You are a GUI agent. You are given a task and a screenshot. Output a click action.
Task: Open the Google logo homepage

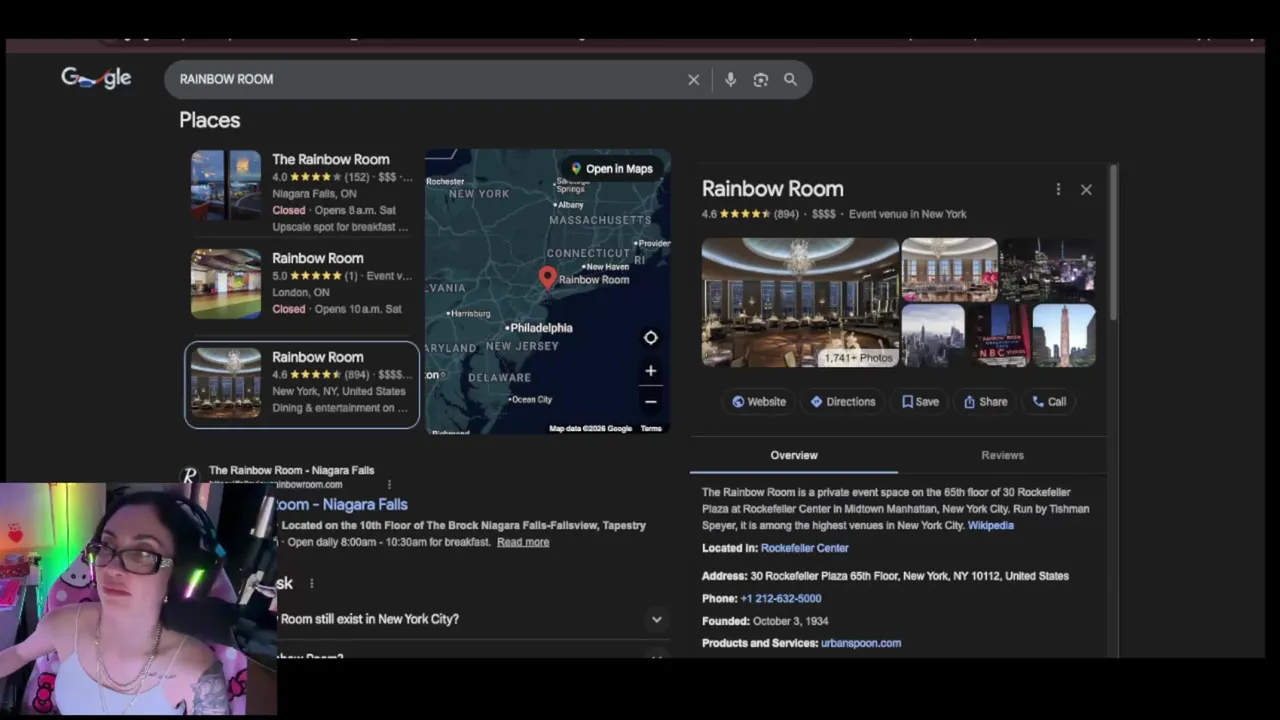96,77
